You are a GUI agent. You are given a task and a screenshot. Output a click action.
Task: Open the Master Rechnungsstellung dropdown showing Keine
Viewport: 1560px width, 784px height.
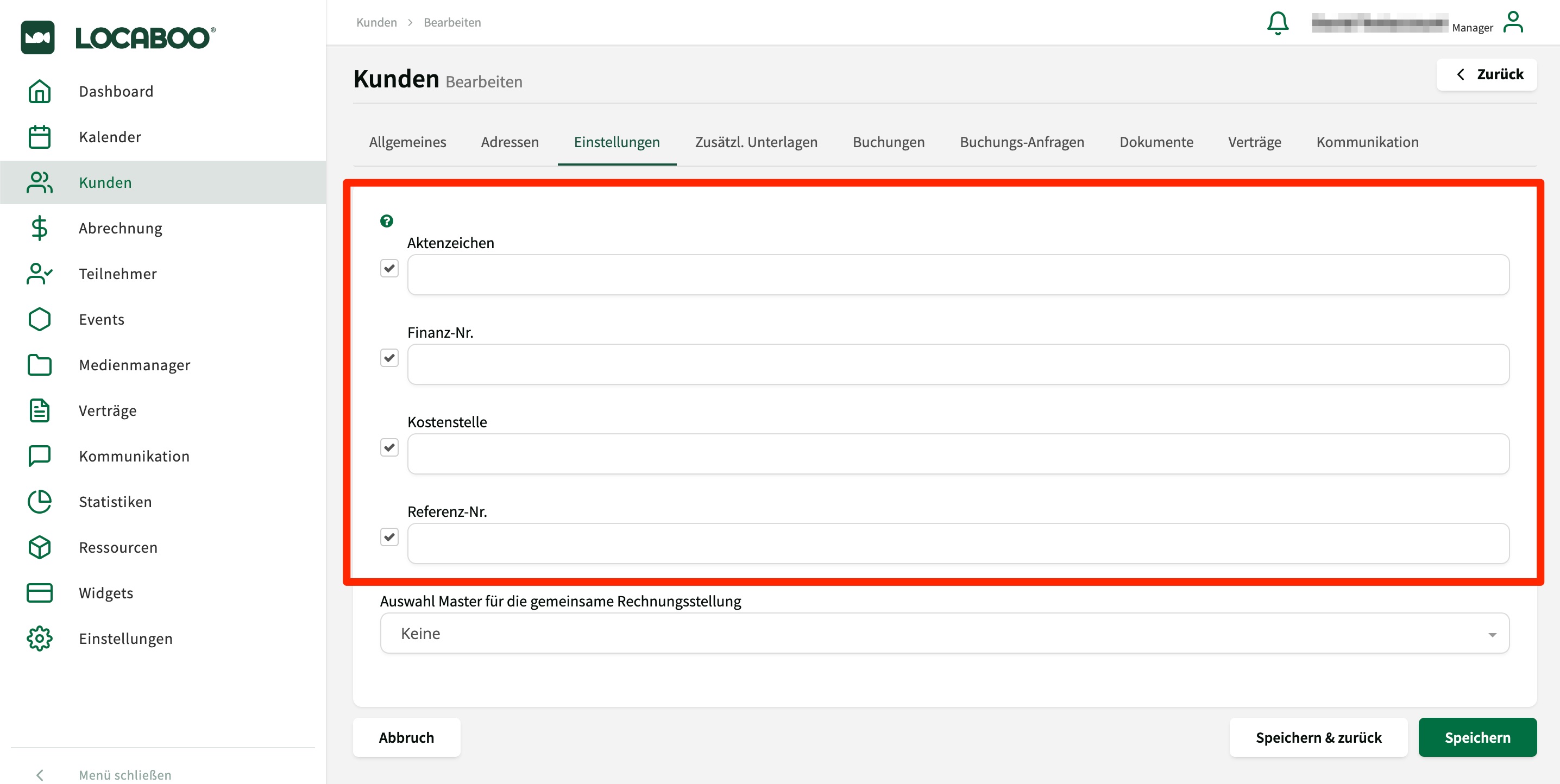pos(945,633)
